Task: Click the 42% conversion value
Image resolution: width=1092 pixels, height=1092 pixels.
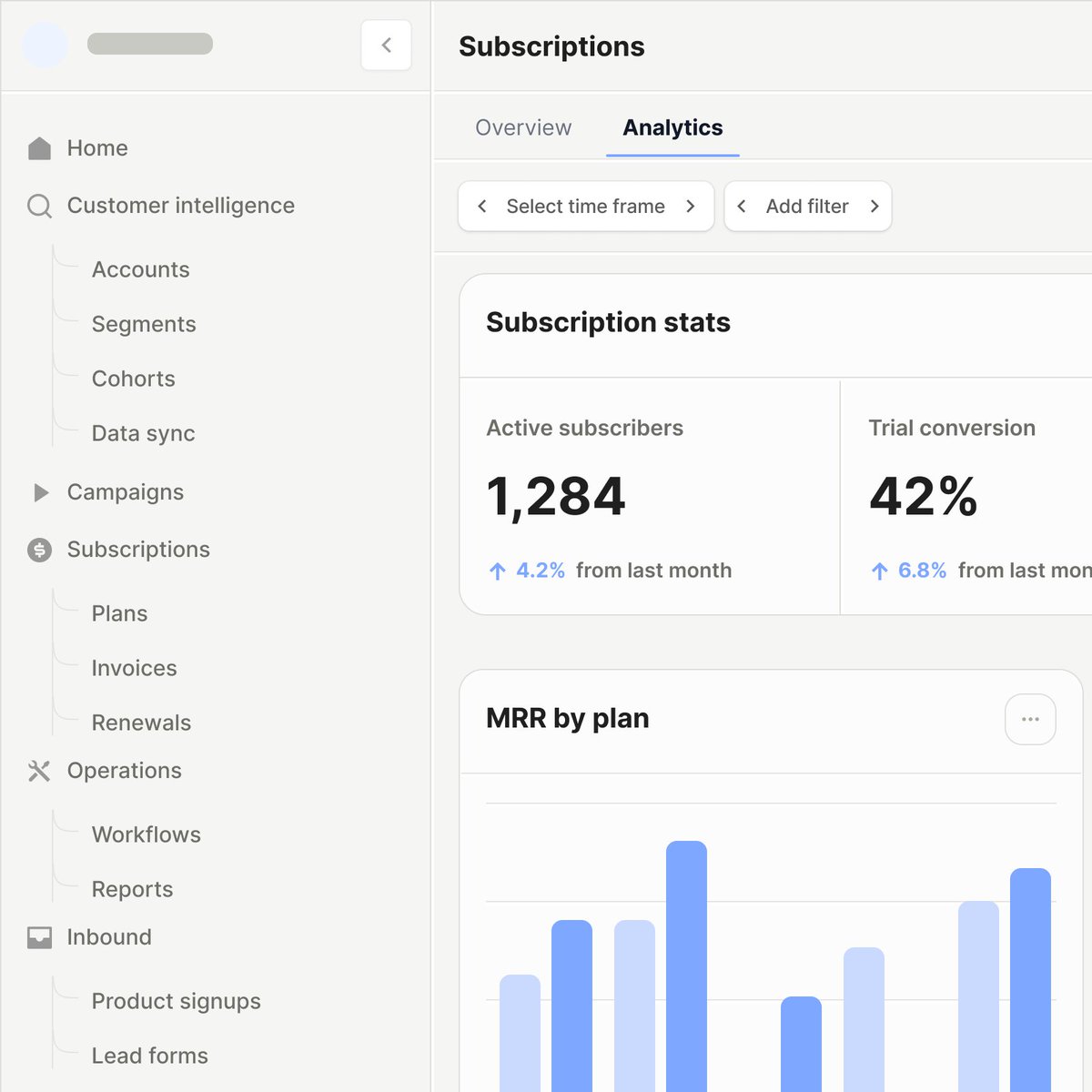Action: click(x=924, y=497)
